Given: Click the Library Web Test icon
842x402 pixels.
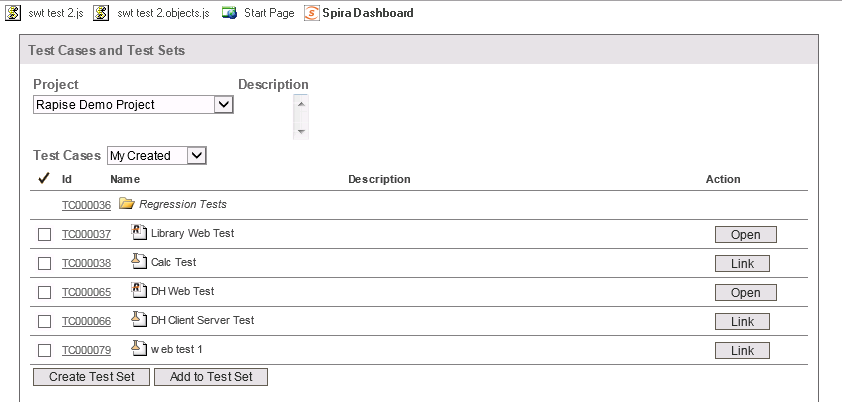Looking at the screenshot, I should [x=140, y=233].
